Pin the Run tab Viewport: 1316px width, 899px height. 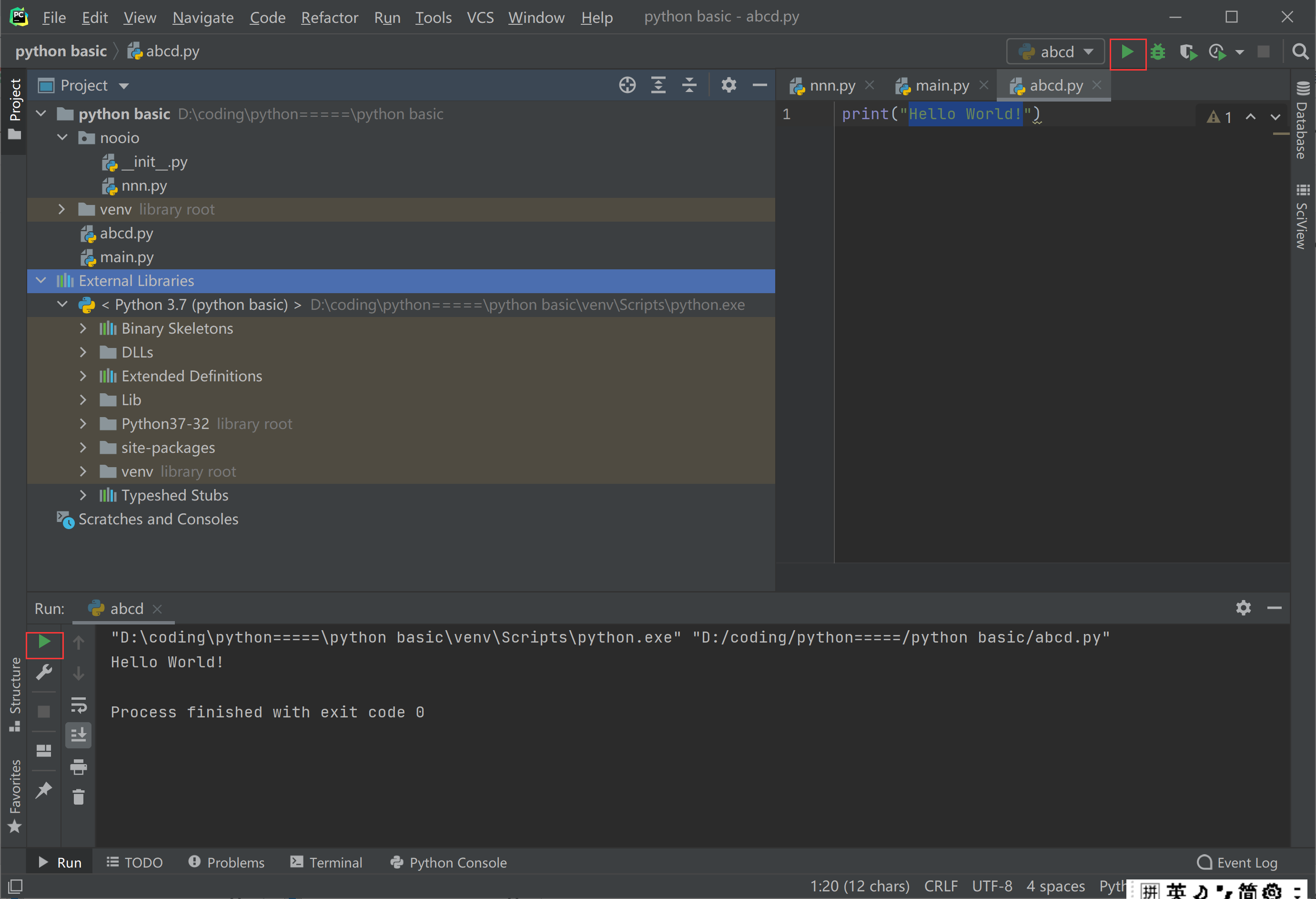coord(44,790)
